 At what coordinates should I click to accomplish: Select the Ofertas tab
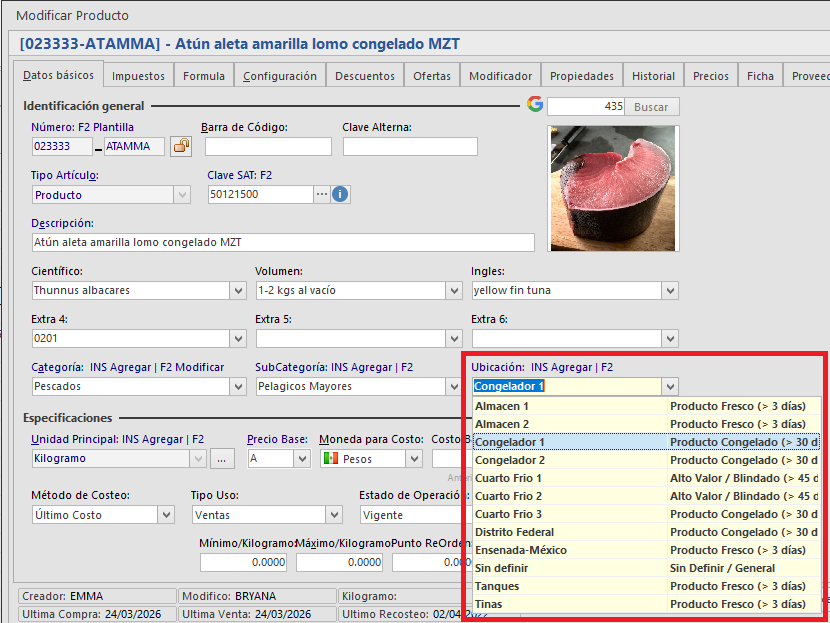tap(432, 76)
